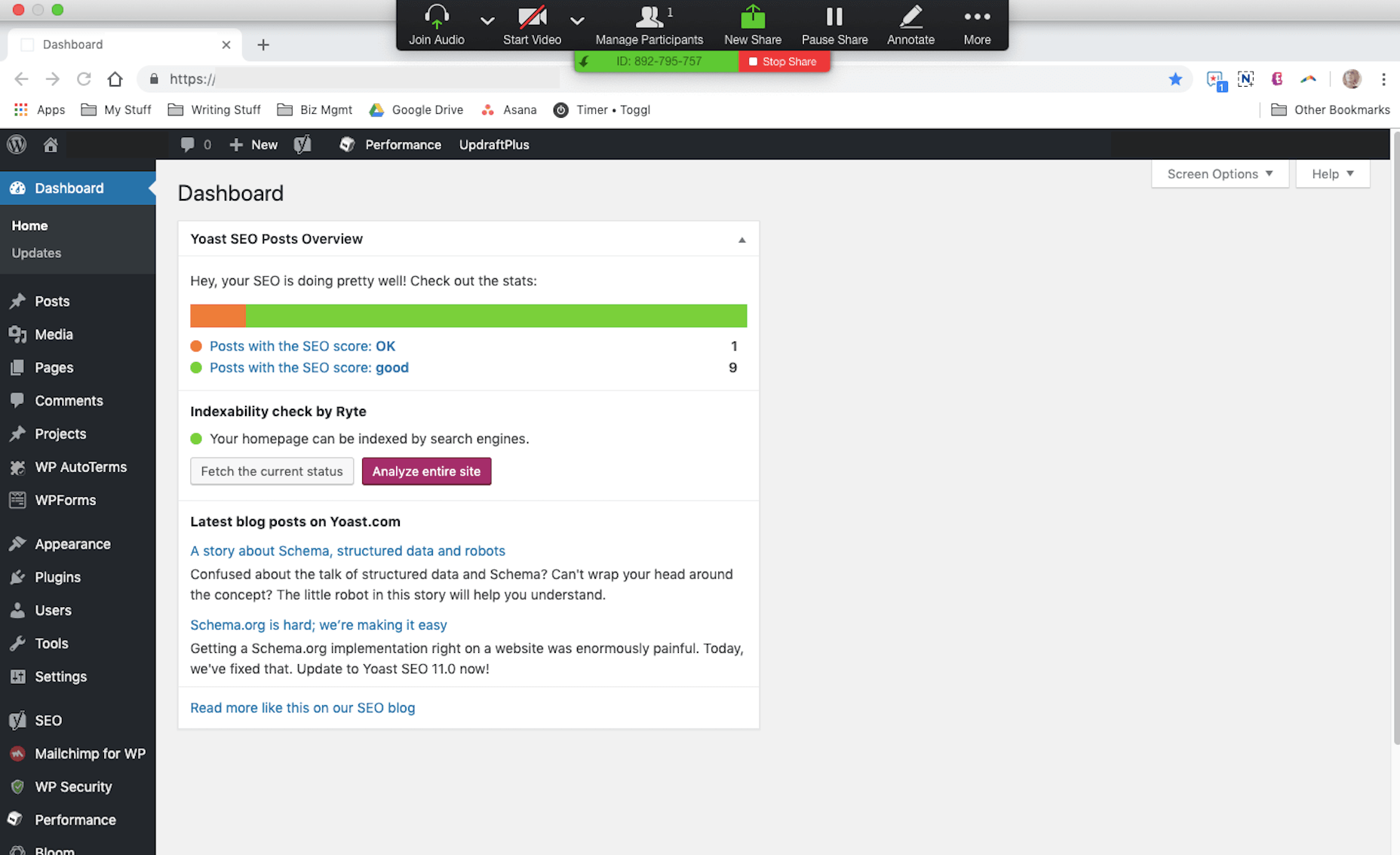The image size is (1400, 855).
Task: Open Manage Participants in Zoom toolbar
Action: click(649, 24)
